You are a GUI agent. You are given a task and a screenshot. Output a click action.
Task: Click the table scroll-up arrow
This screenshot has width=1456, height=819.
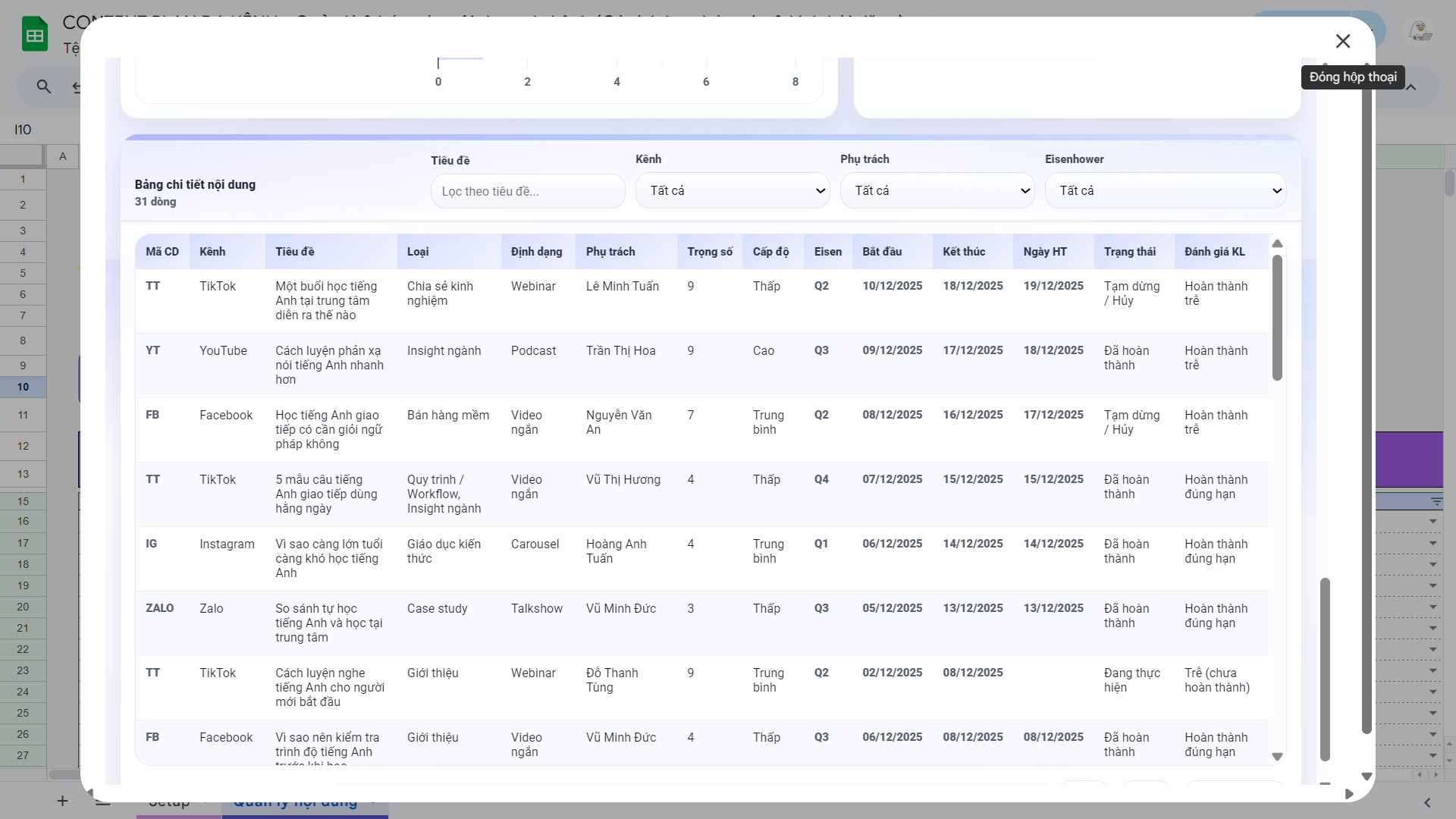1277,243
